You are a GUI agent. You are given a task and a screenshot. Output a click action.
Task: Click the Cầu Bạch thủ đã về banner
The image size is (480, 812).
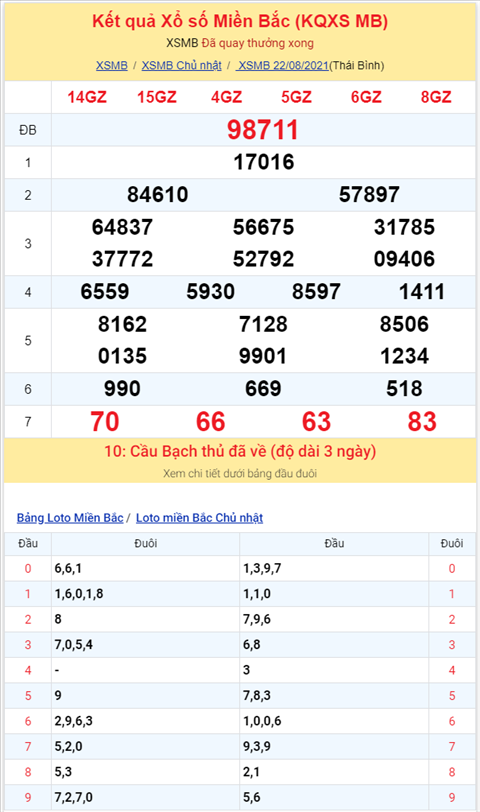240,452
